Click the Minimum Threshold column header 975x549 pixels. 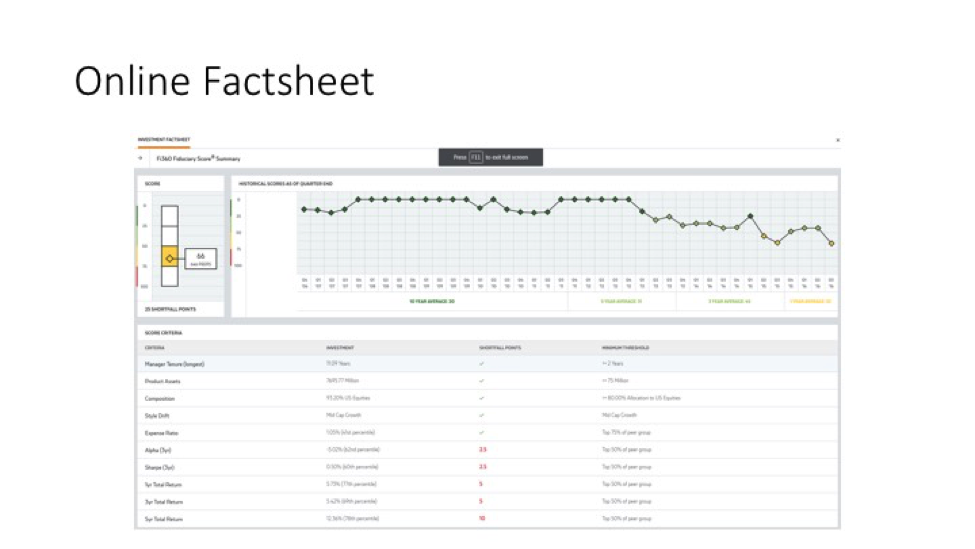[x=625, y=347]
